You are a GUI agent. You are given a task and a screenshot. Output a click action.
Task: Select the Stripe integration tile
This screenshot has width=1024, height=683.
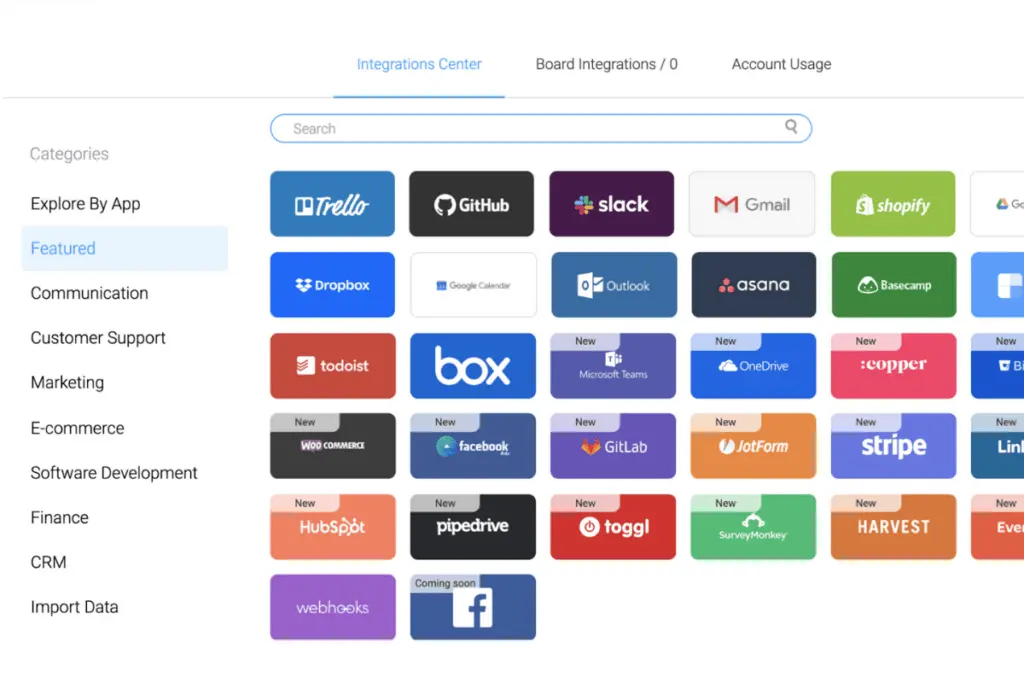coord(893,446)
